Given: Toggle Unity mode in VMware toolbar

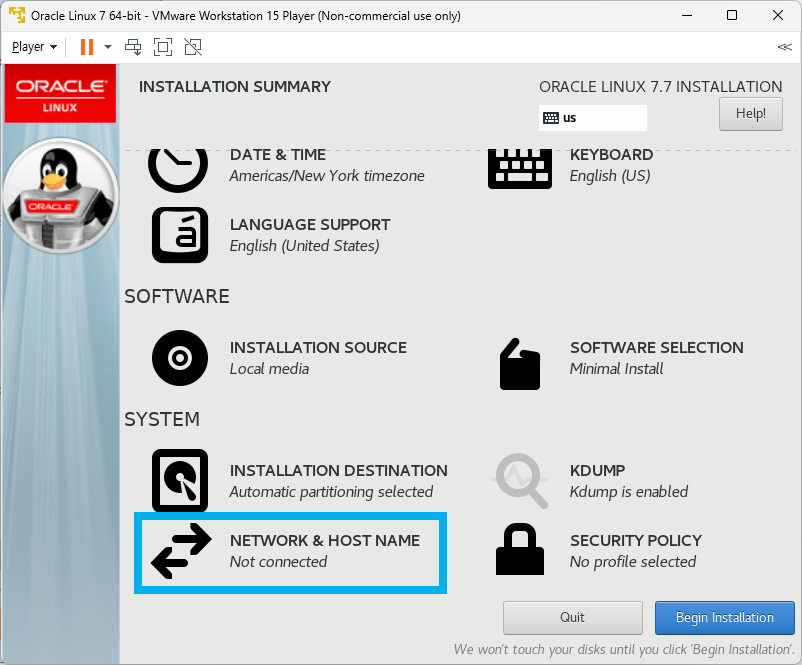Looking at the screenshot, I should (193, 47).
